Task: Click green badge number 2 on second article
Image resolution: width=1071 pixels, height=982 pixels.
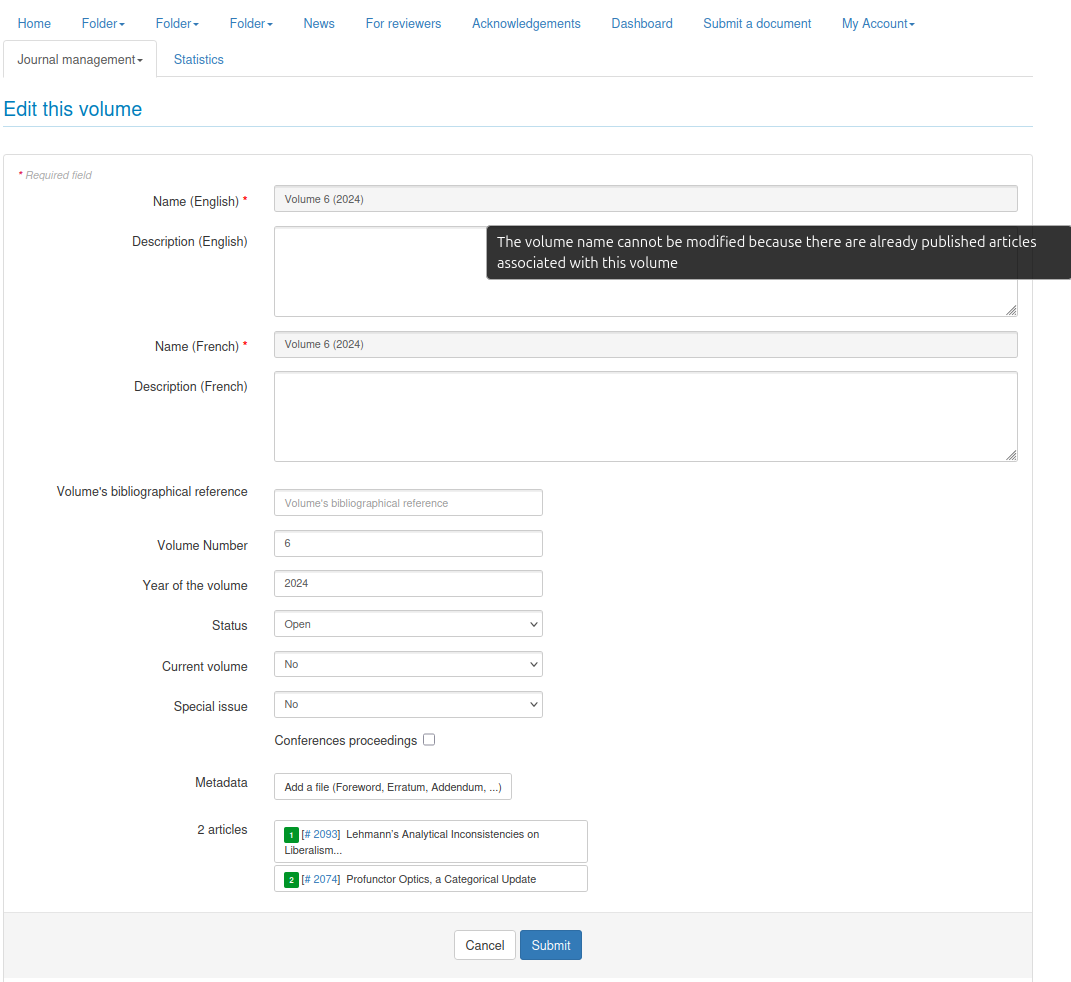Action: tap(291, 880)
